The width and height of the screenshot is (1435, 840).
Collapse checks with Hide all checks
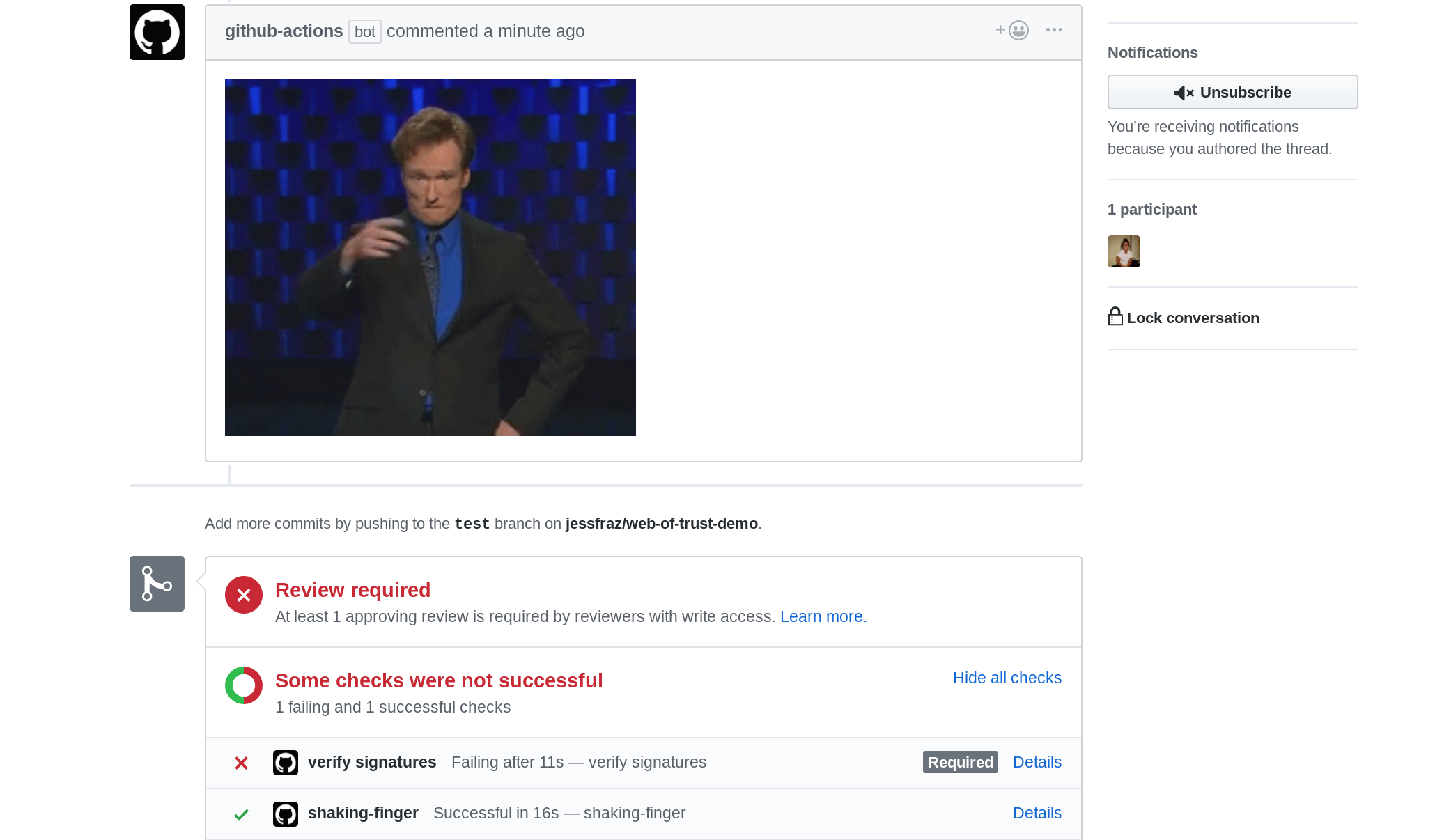click(x=1007, y=678)
